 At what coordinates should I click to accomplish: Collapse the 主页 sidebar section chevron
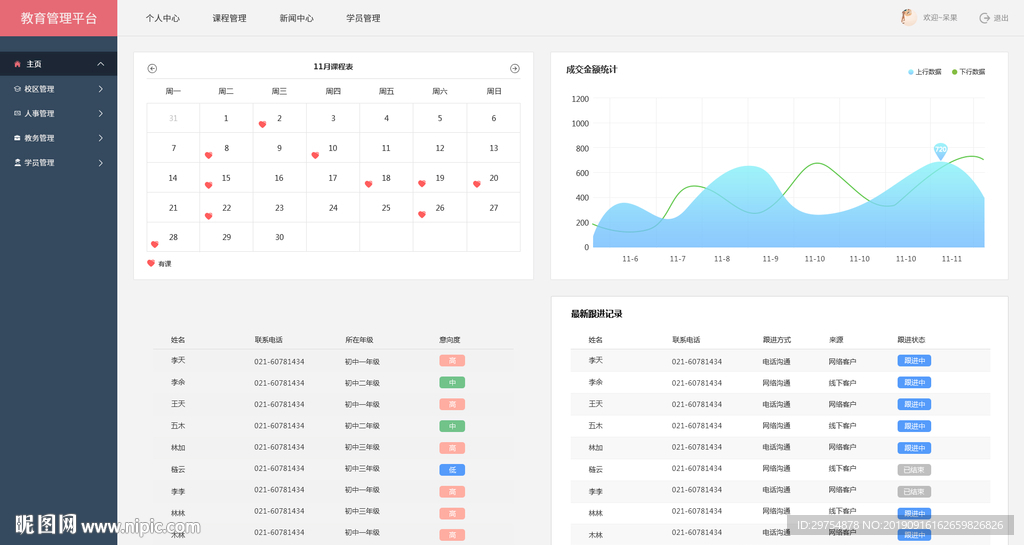(101, 64)
